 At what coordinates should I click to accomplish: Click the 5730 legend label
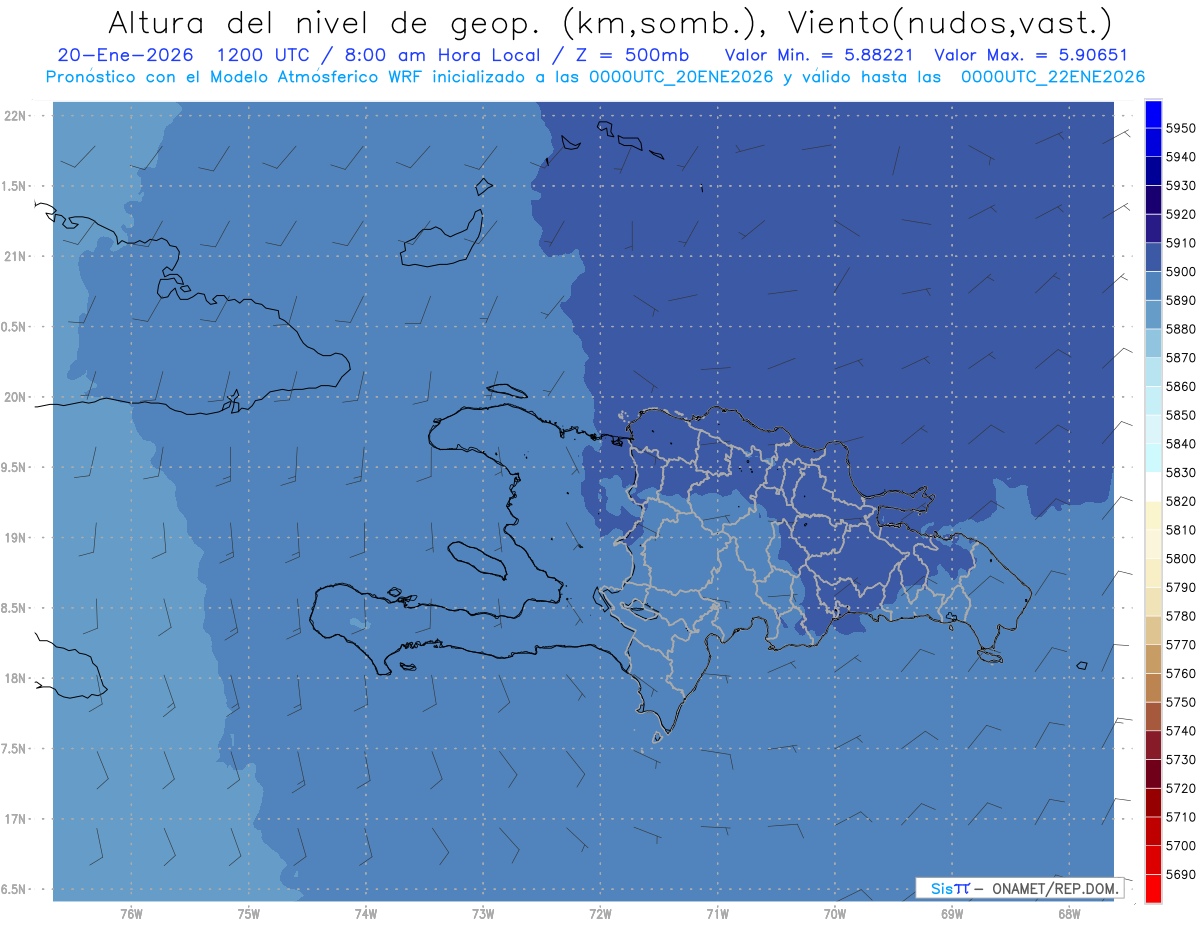pyautogui.click(x=1180, y=759)
